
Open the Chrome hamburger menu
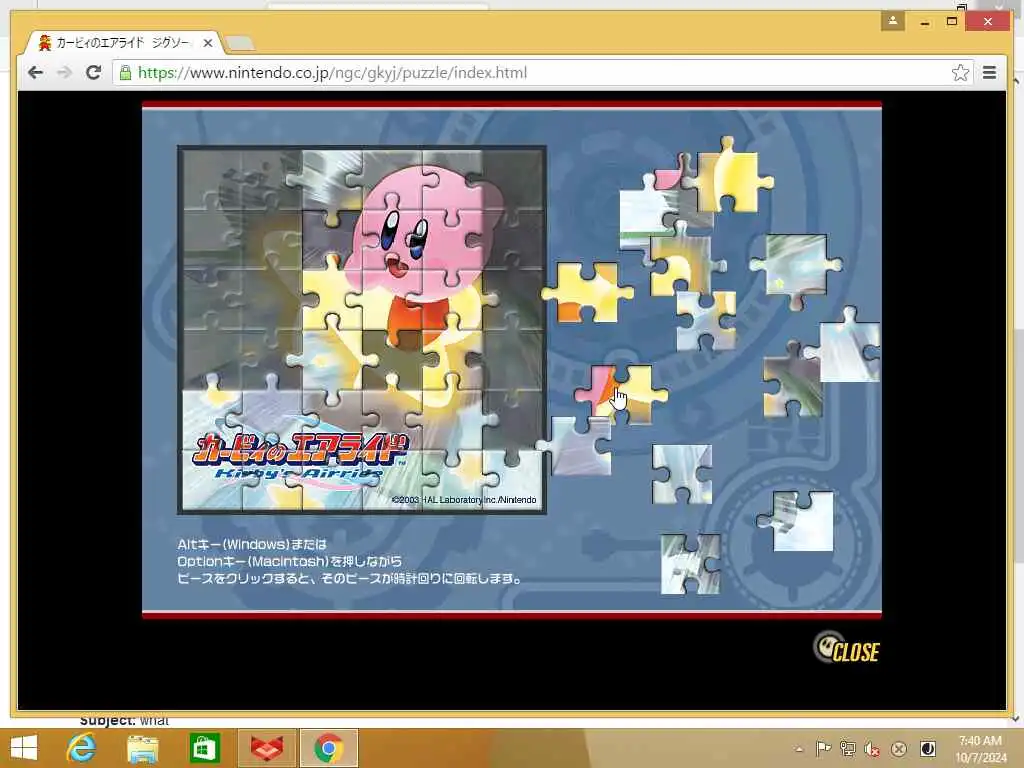989,72
